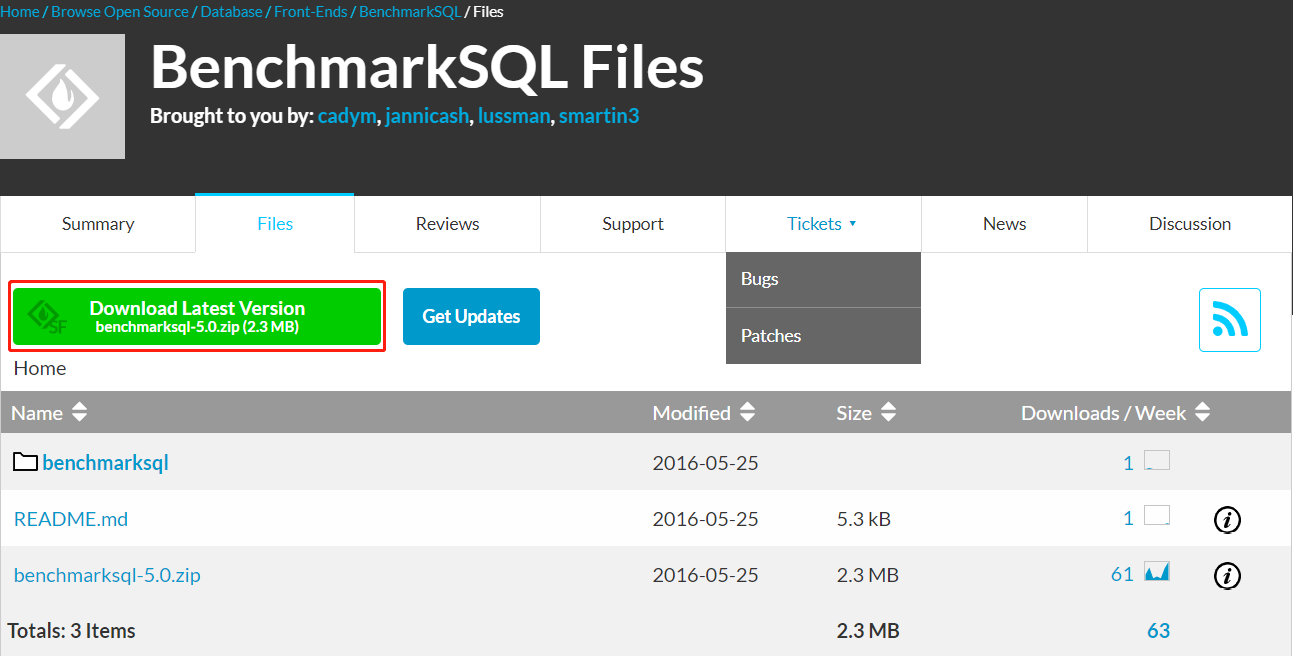This screenshot has width=1293, height=656.
Task: Sort files by Size column
Action: point(888,413)
